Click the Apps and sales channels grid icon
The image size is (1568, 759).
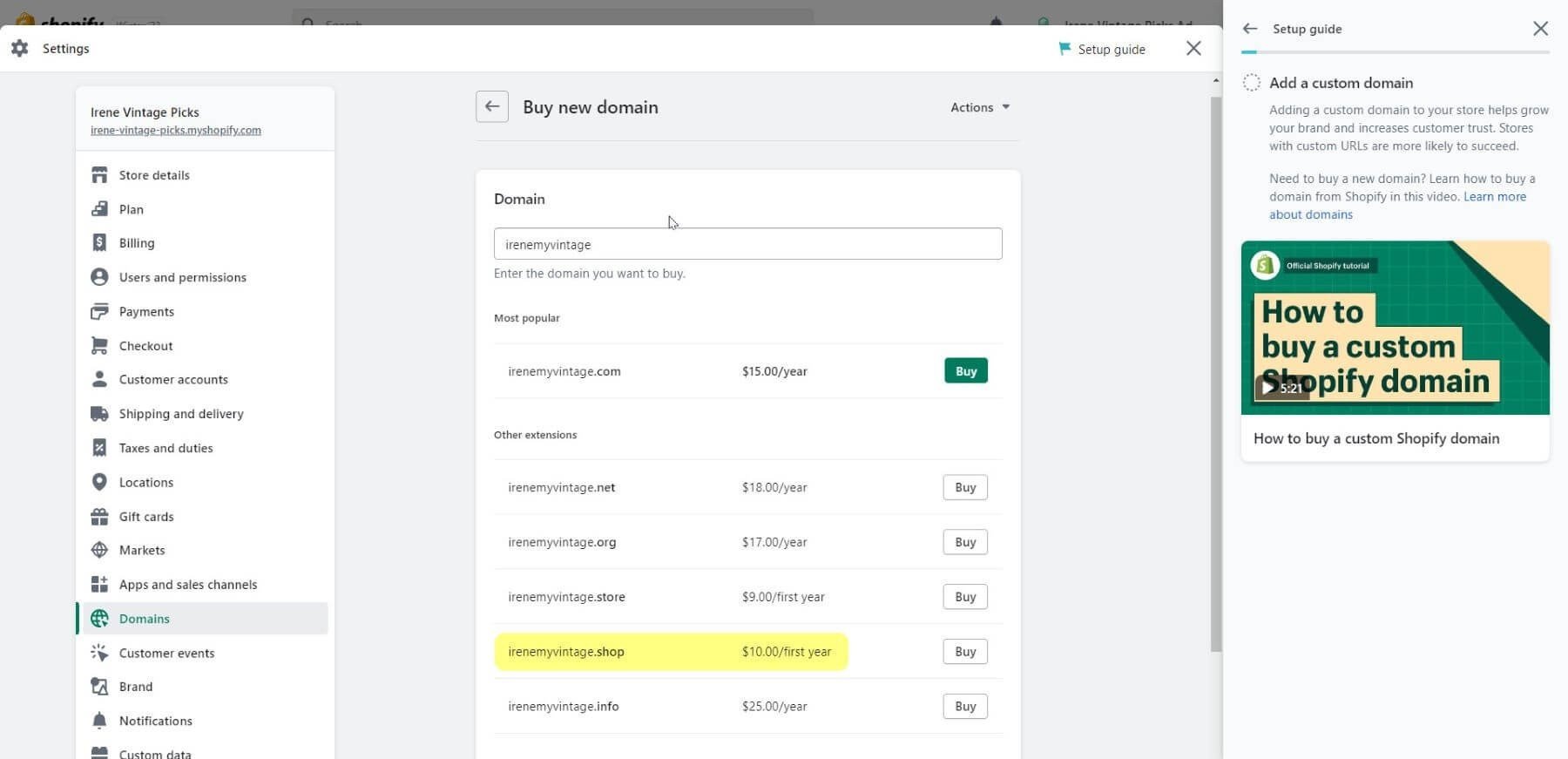tap(99, 585)
